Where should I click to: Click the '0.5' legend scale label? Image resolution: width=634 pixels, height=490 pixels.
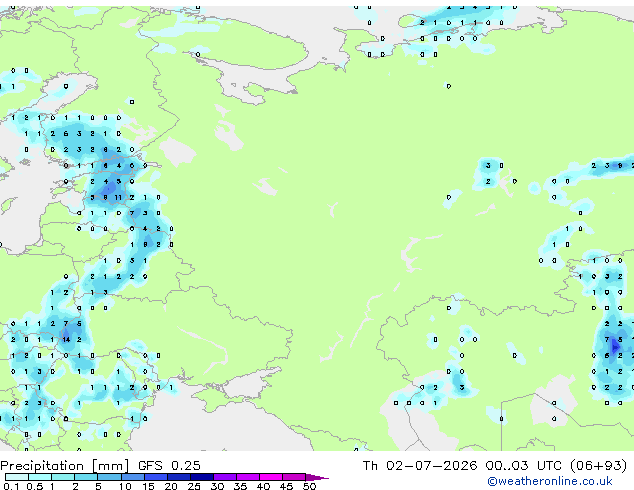[x=34, y=486]
